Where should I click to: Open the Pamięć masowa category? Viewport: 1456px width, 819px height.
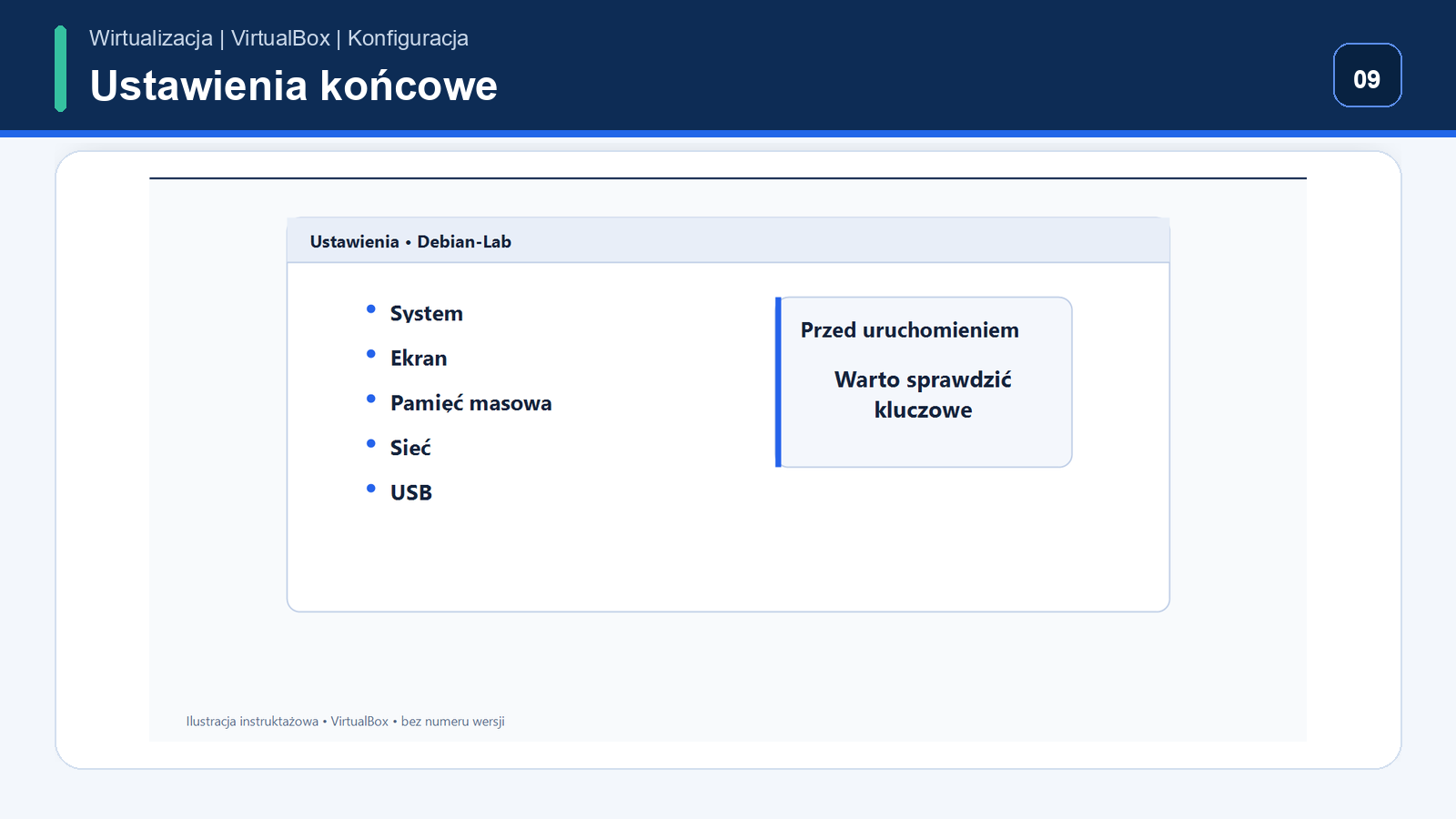pyautogui.click(x=470, y=403)
